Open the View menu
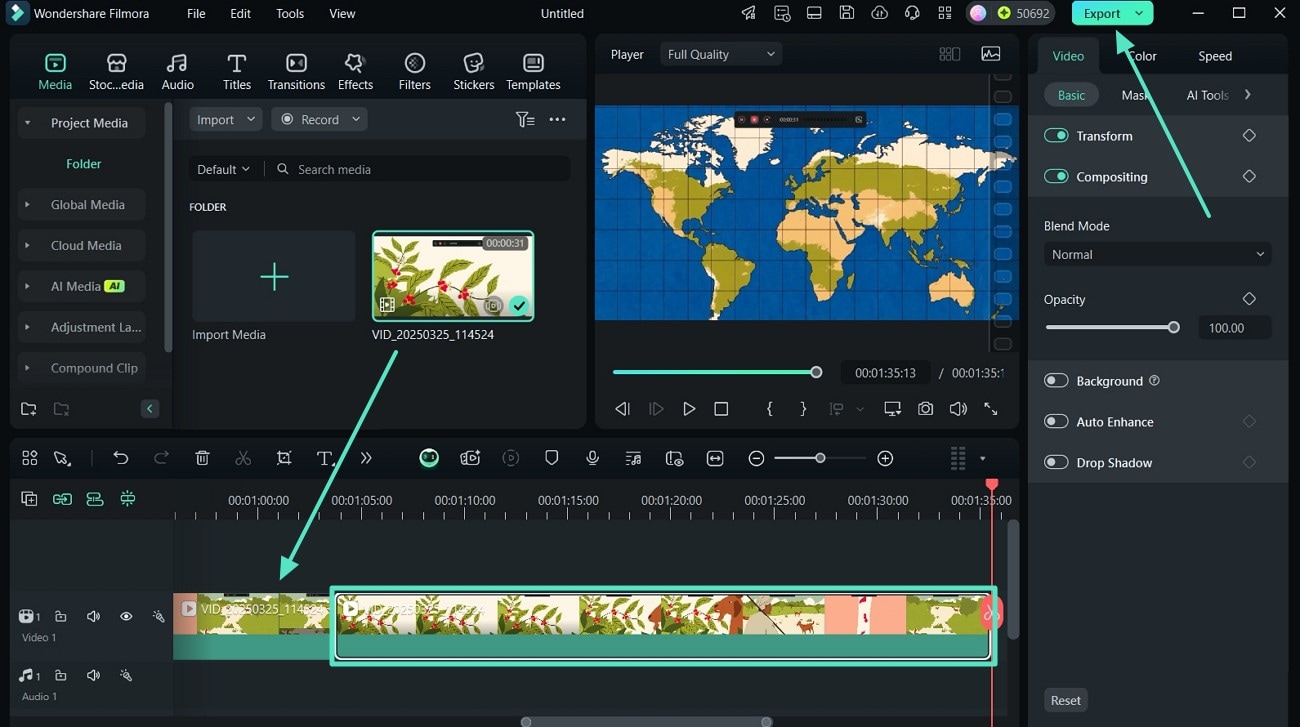1300x727 pixels. point(342,14)
